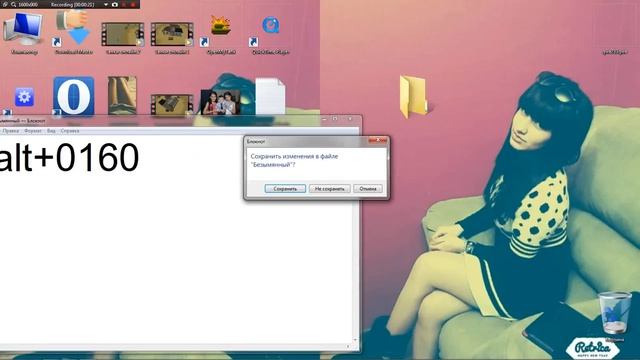Select the blue gear shortcut on the desktop

click(x=24, y=97)
